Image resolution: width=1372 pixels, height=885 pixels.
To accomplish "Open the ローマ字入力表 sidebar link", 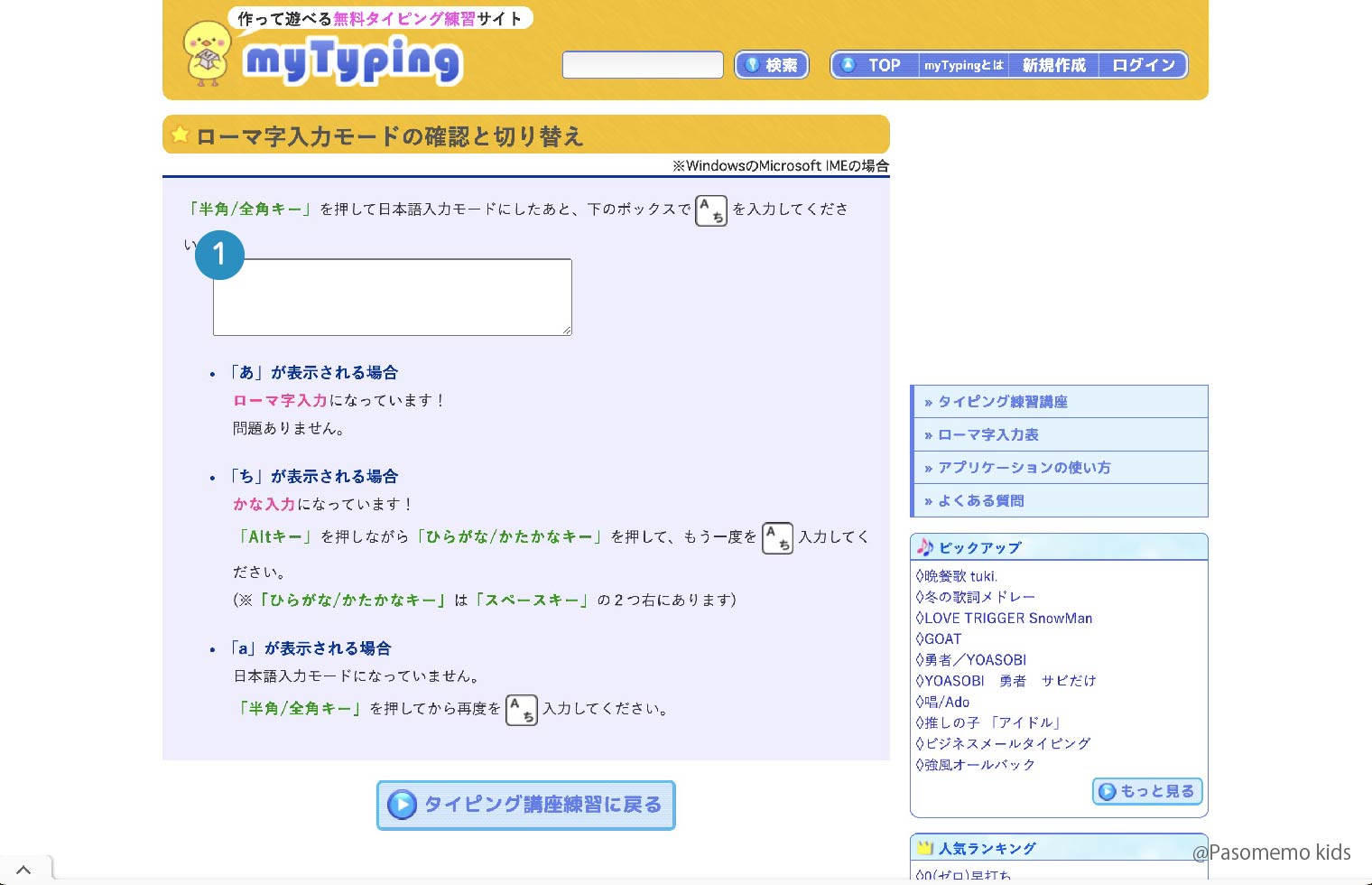I will tap(1061, 434).
